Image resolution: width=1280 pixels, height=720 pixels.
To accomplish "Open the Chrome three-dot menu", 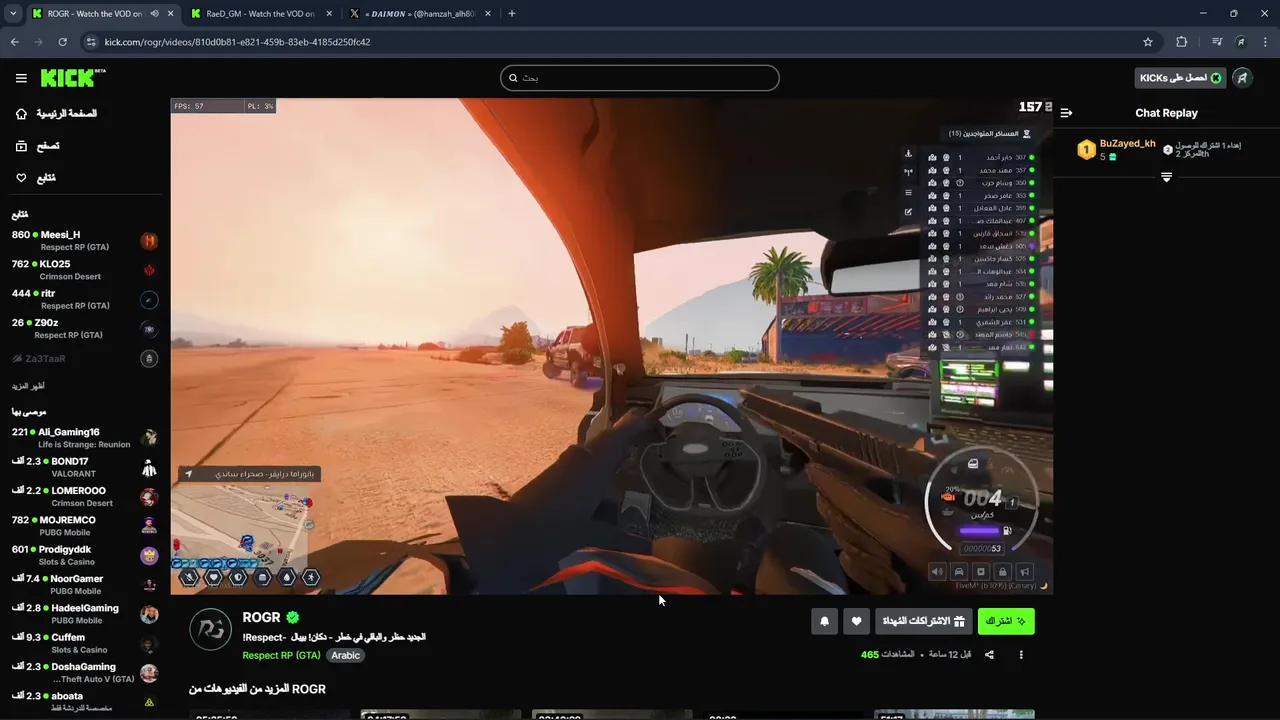I will click(x=1266, y=42).
